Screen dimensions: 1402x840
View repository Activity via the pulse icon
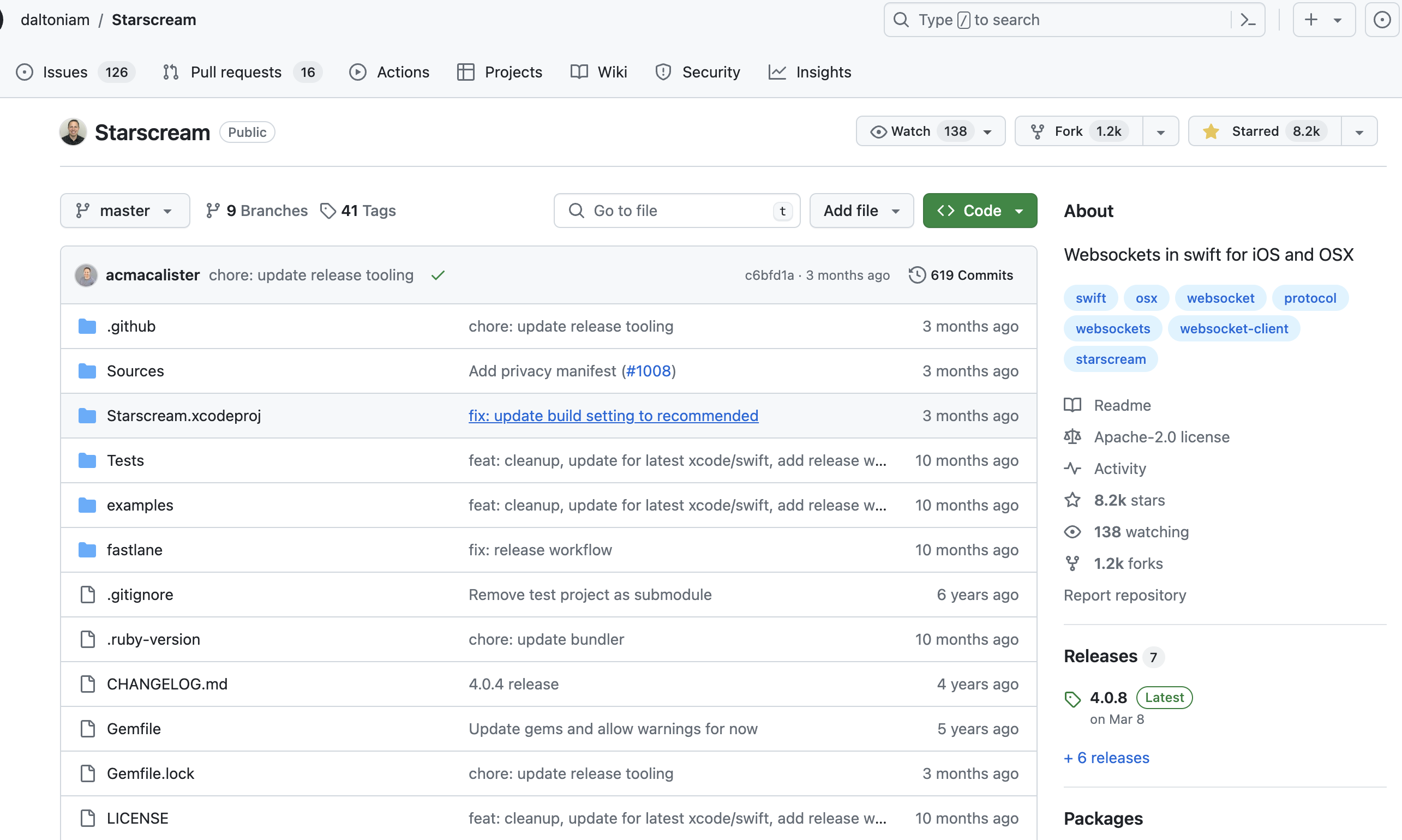click(1072, 468)
